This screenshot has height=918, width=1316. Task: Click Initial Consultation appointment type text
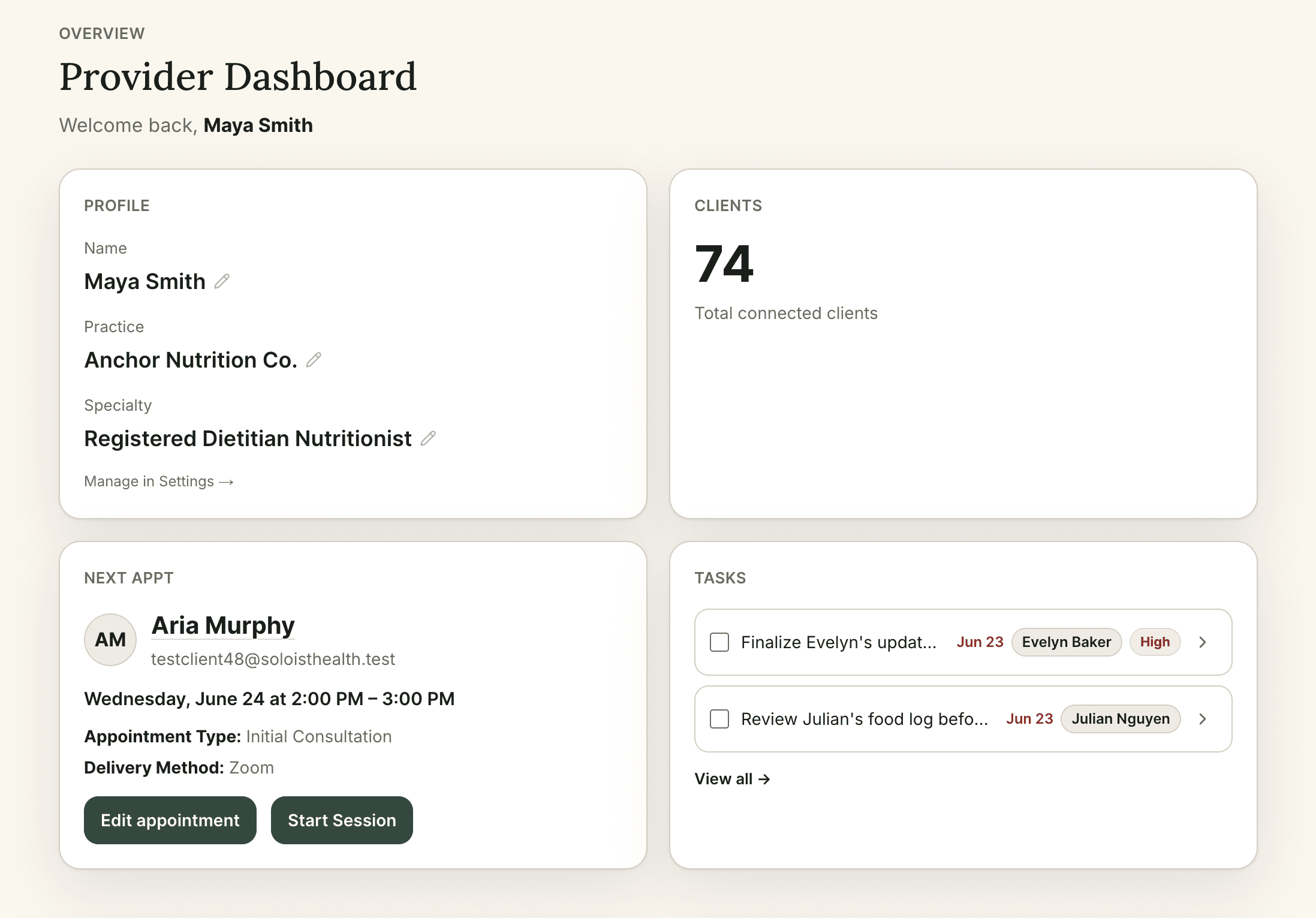[319, 737]
